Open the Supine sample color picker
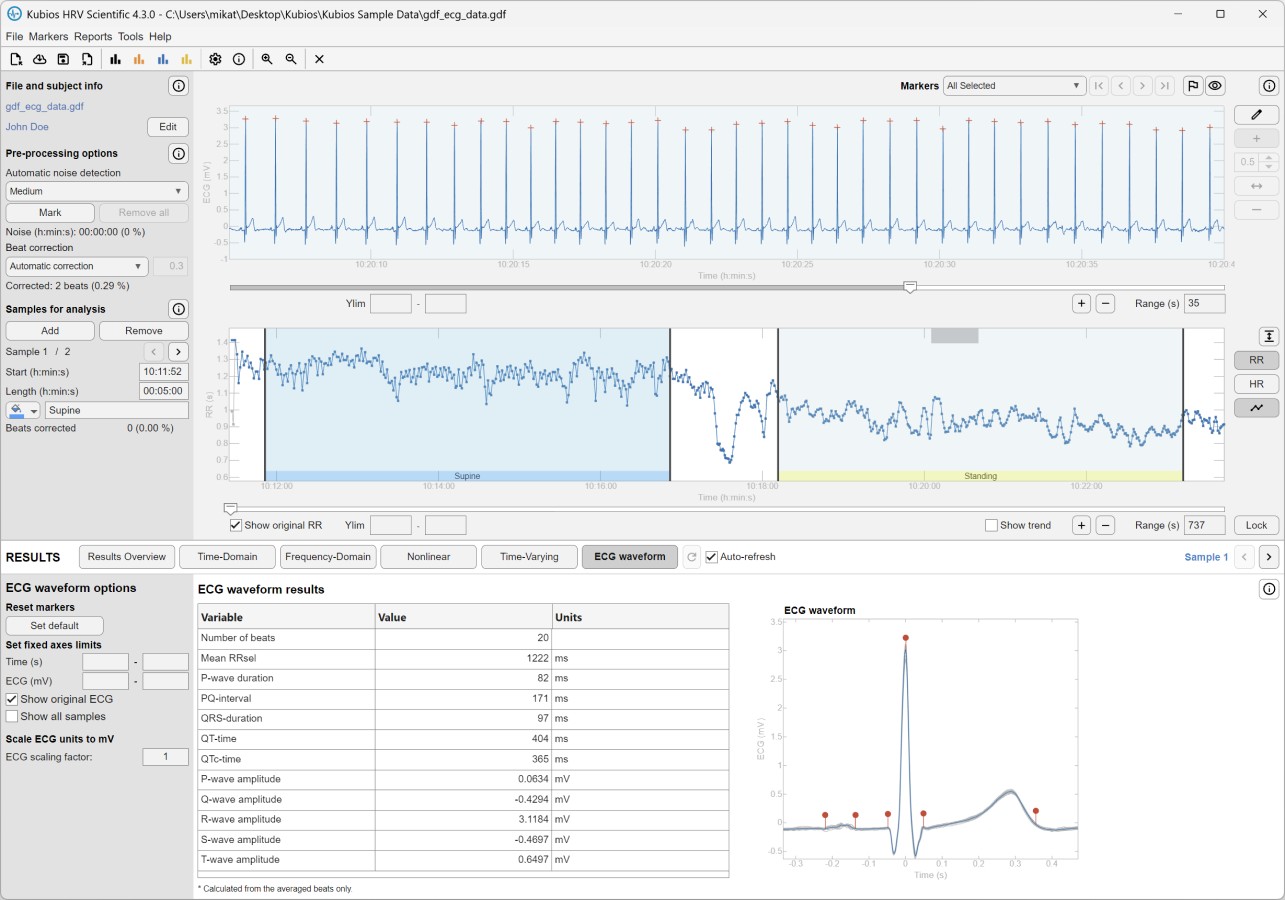The image size is (1285, 900). [x=23, y=410]
